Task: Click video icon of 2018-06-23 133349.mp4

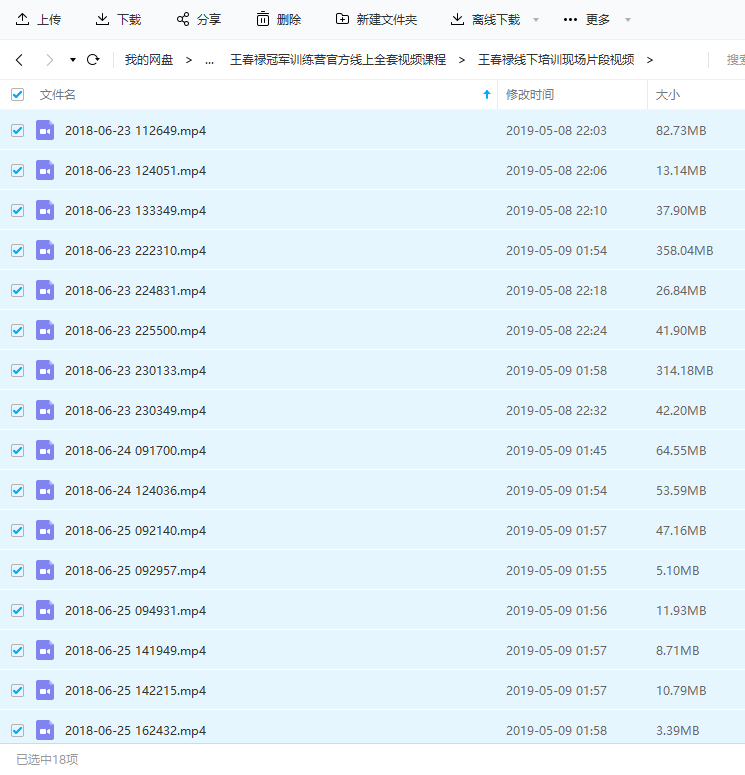Action: (45, 210)
